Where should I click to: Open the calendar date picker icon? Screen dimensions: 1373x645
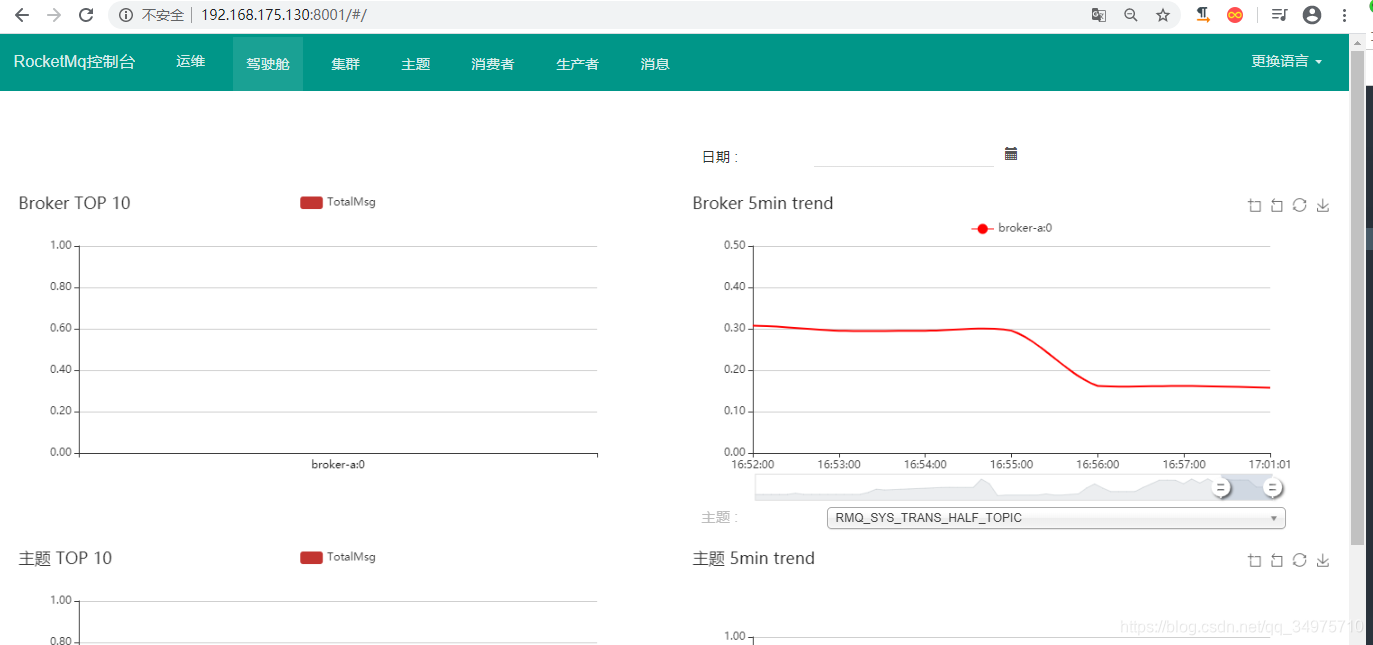coord(1011,153)
